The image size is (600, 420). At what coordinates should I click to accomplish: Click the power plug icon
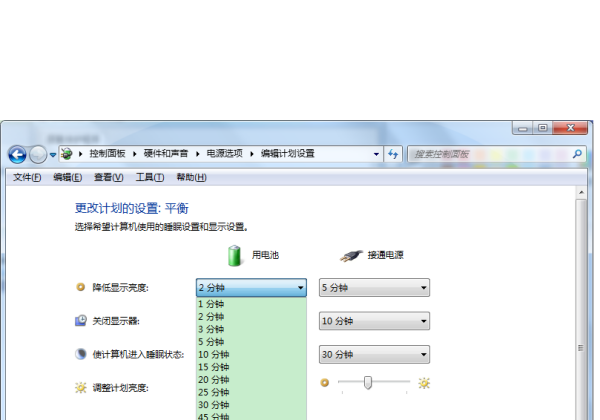[351, 256]
